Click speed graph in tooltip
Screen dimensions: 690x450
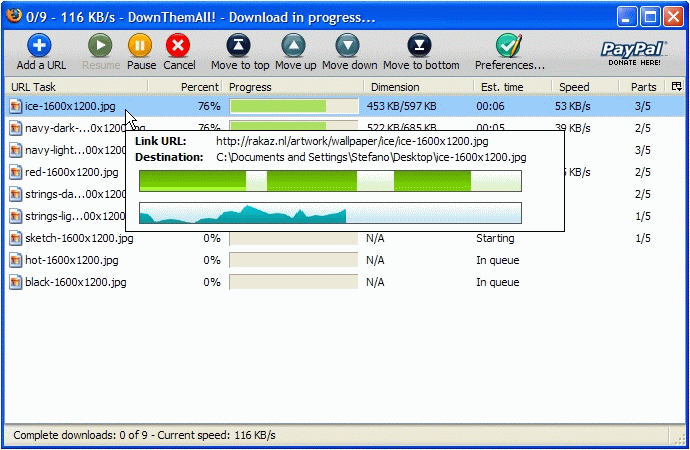[x=330, y=213]
